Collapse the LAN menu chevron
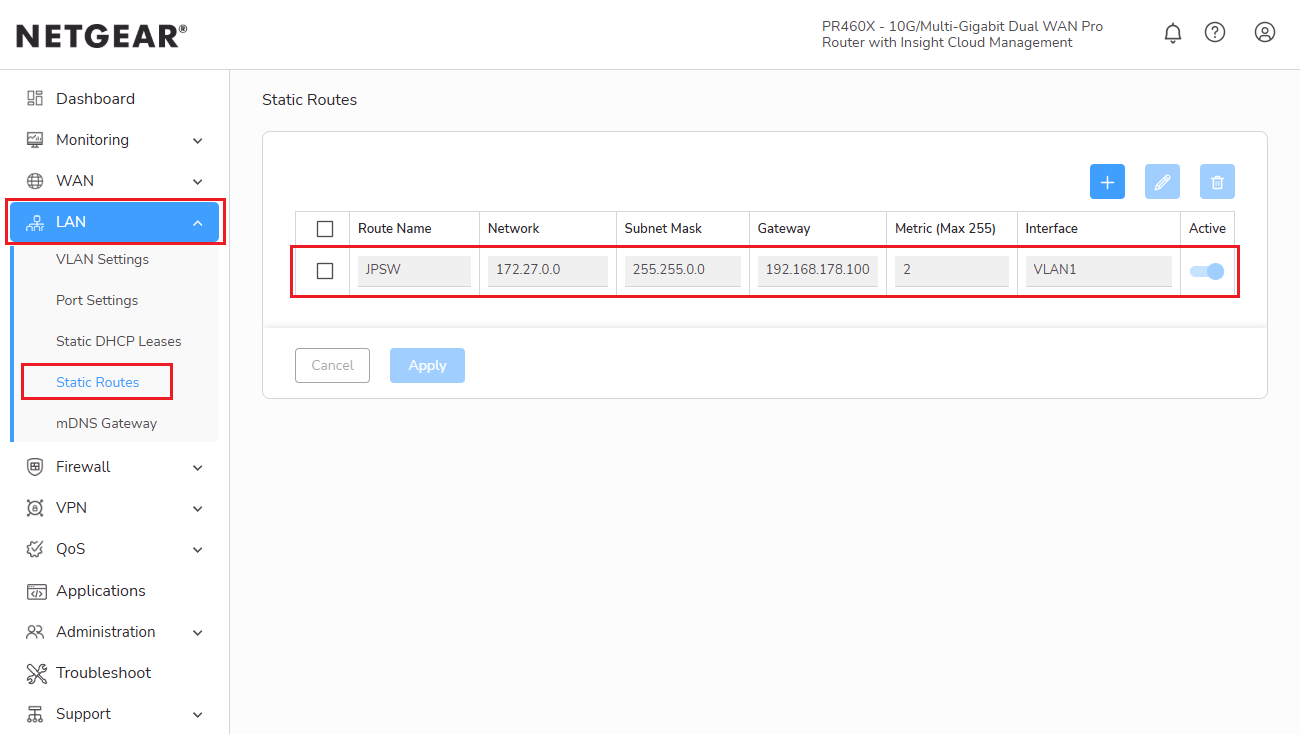This screenshot has height=734, width=1300. pos(198,223)
